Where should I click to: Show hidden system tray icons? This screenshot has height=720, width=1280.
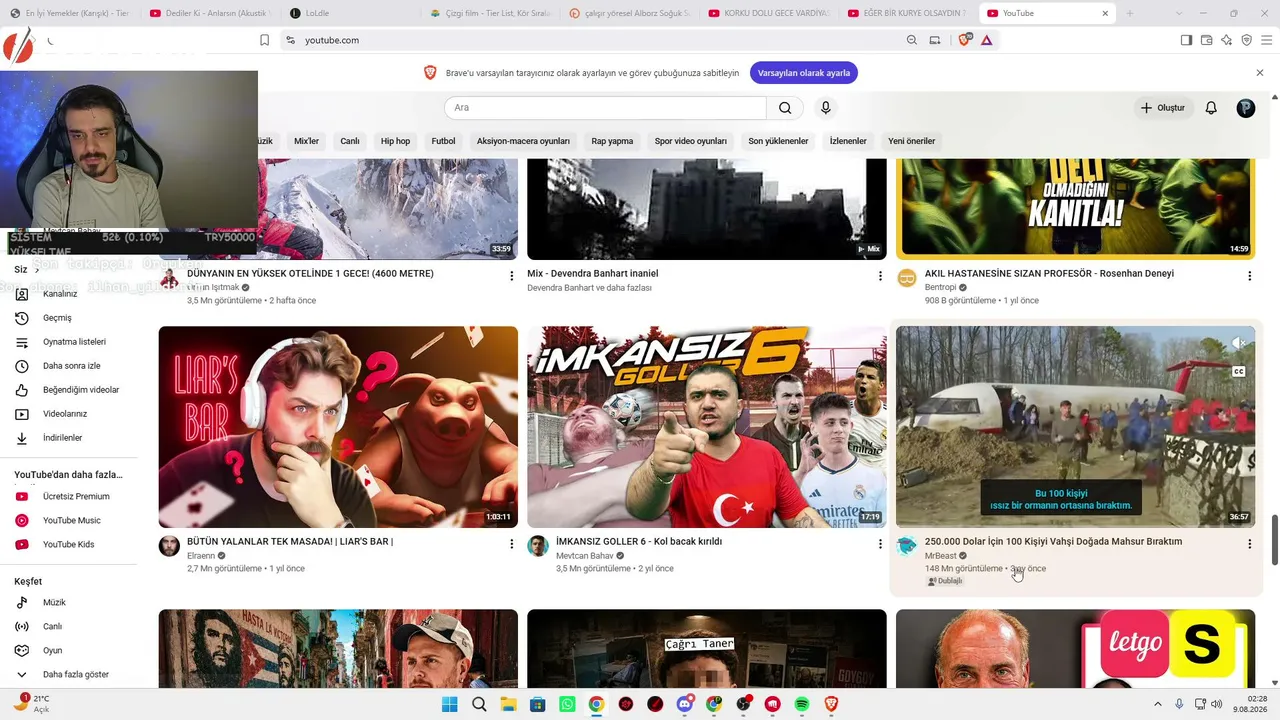(x=1158, y=704)
